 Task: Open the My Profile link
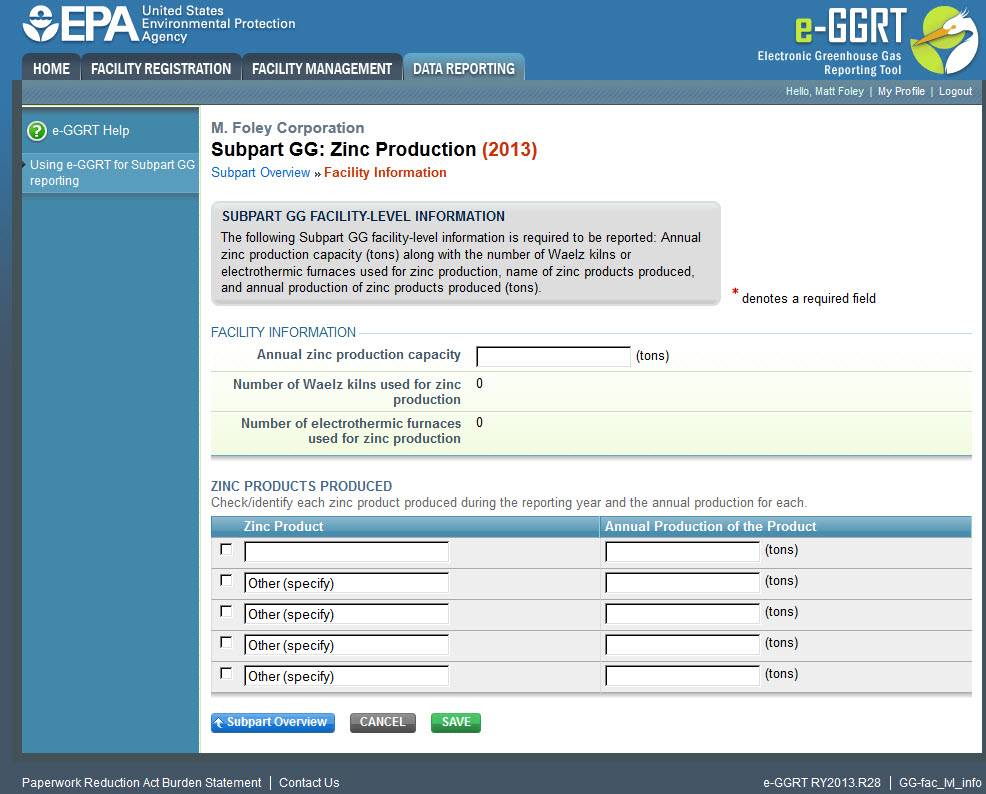coord(900,91)
